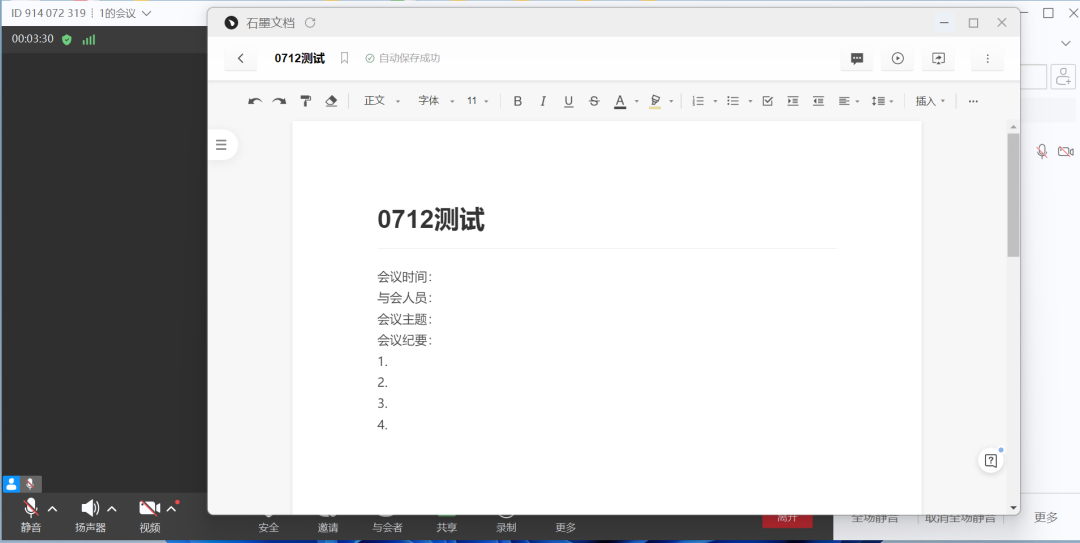Image resolution: width=1080 pixels, height=543 pixels.
Task: Open the font size 11 dropdown
Action: pyautogui.click(x=477, y=101)
